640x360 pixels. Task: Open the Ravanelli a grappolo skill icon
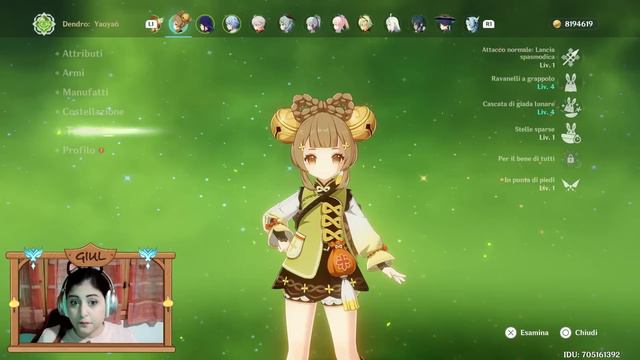(x=571, y=82)
